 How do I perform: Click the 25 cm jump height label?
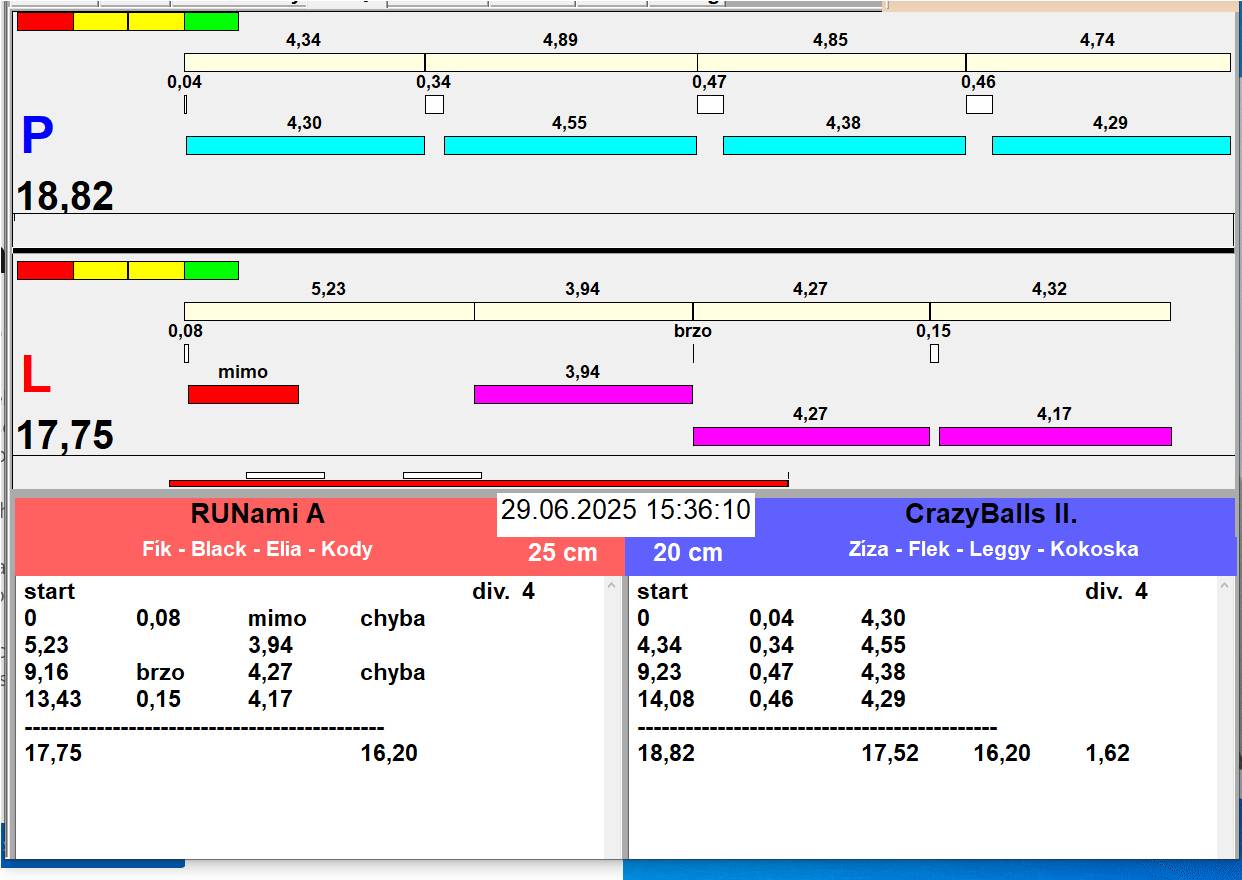click(562, 552)
